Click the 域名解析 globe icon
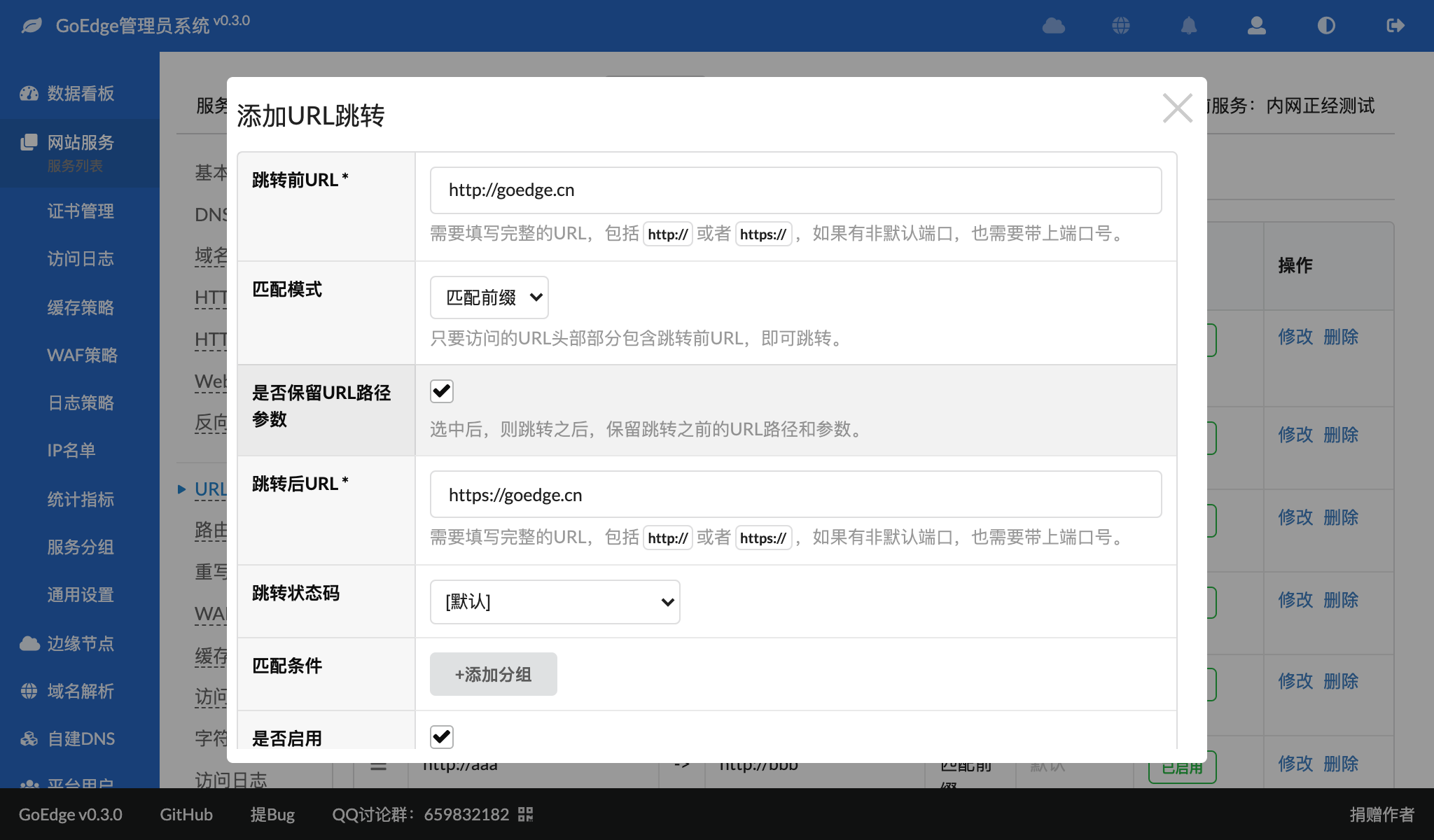1434x840 pixels. [x=29, y=691]
